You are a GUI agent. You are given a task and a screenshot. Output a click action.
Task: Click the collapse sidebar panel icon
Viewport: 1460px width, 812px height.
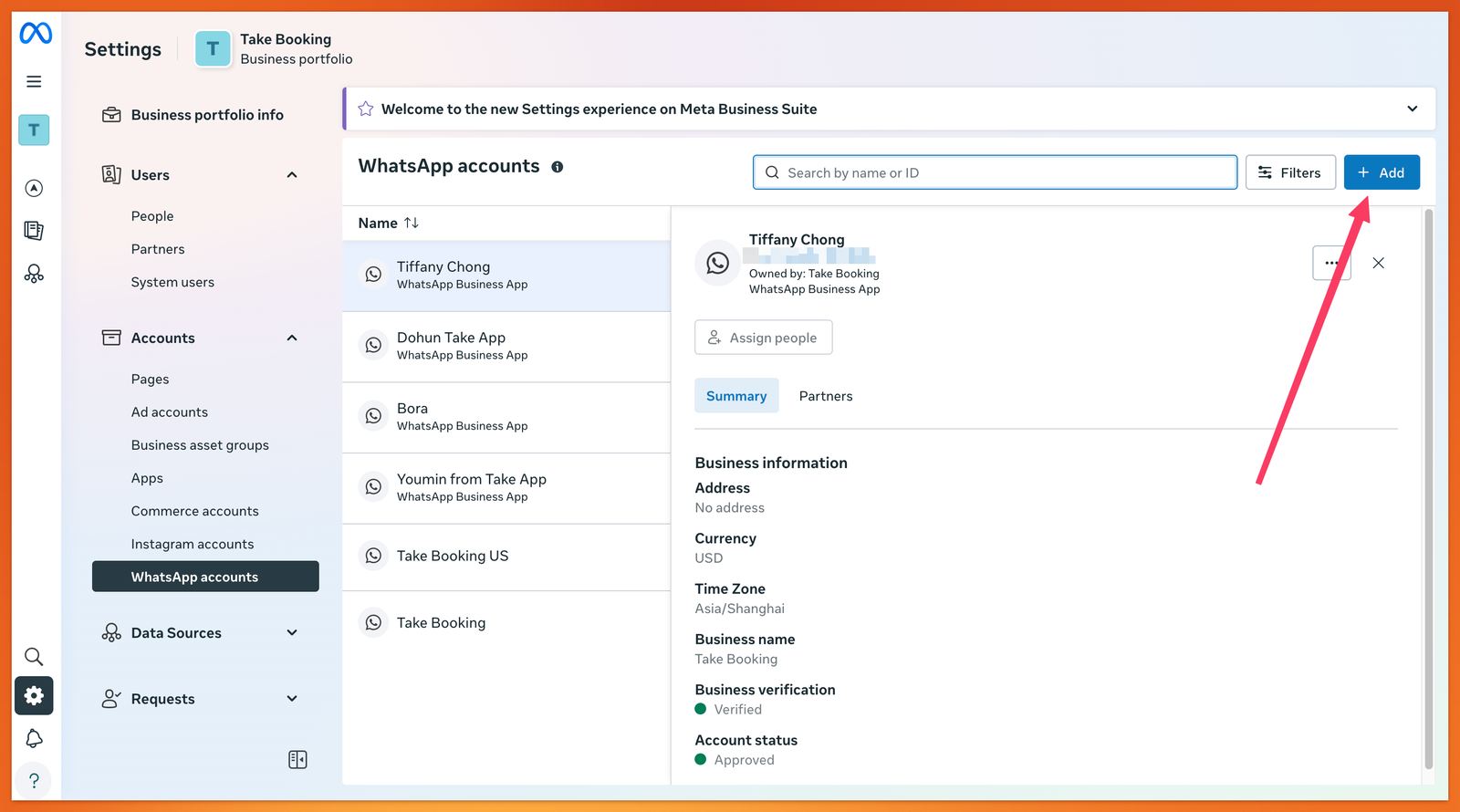[x=297, y=760]
